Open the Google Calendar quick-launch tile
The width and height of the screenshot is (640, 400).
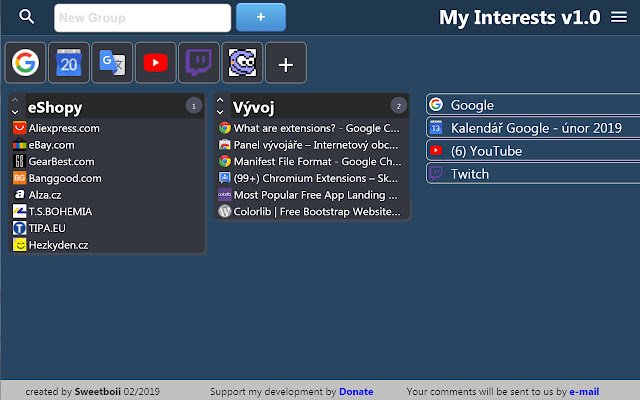pos(69,63)
